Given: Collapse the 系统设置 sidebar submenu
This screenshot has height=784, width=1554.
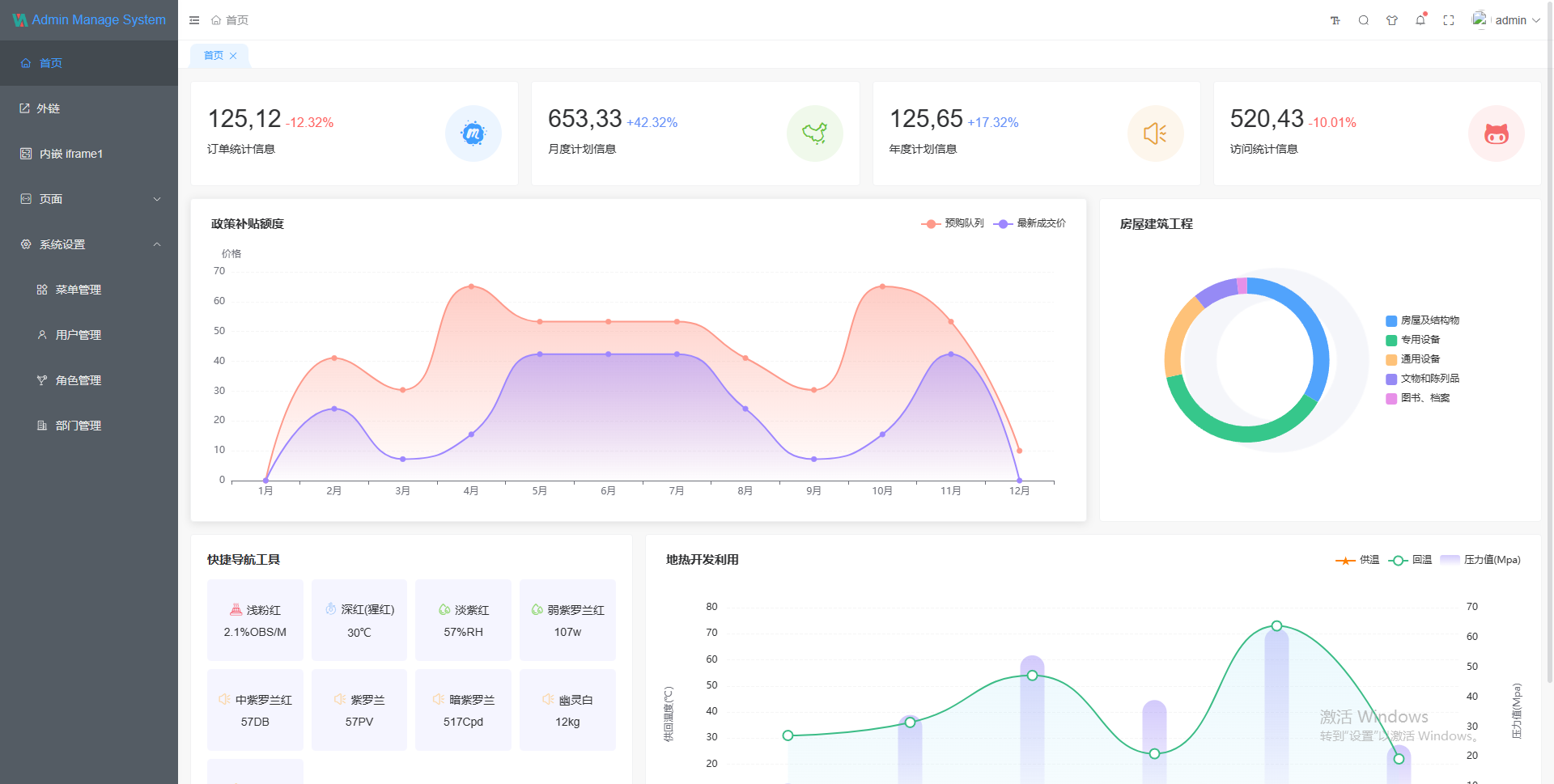Looking at the screenshot, I should [89, 244].
